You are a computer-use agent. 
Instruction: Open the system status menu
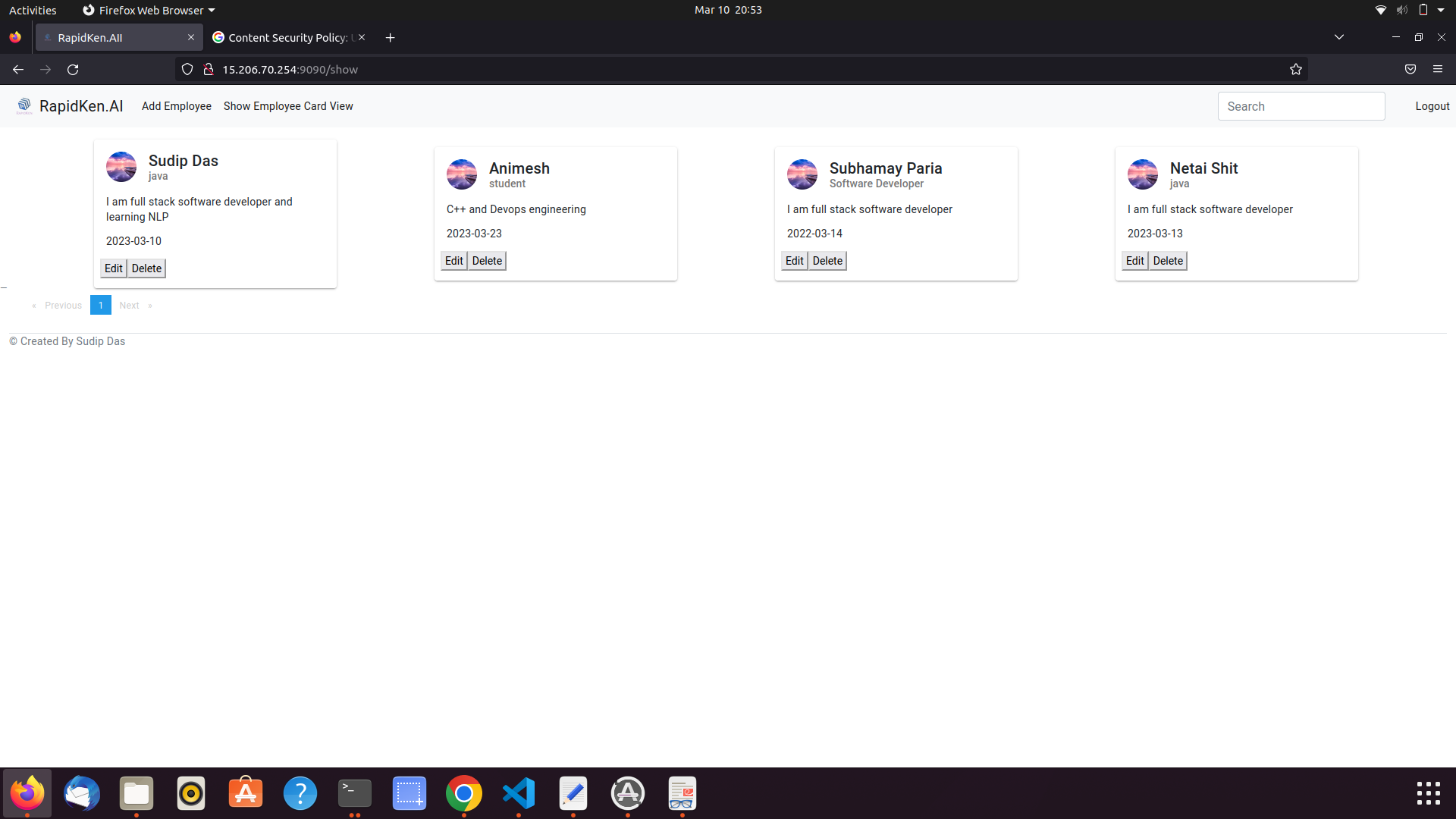coord(1410,10)
